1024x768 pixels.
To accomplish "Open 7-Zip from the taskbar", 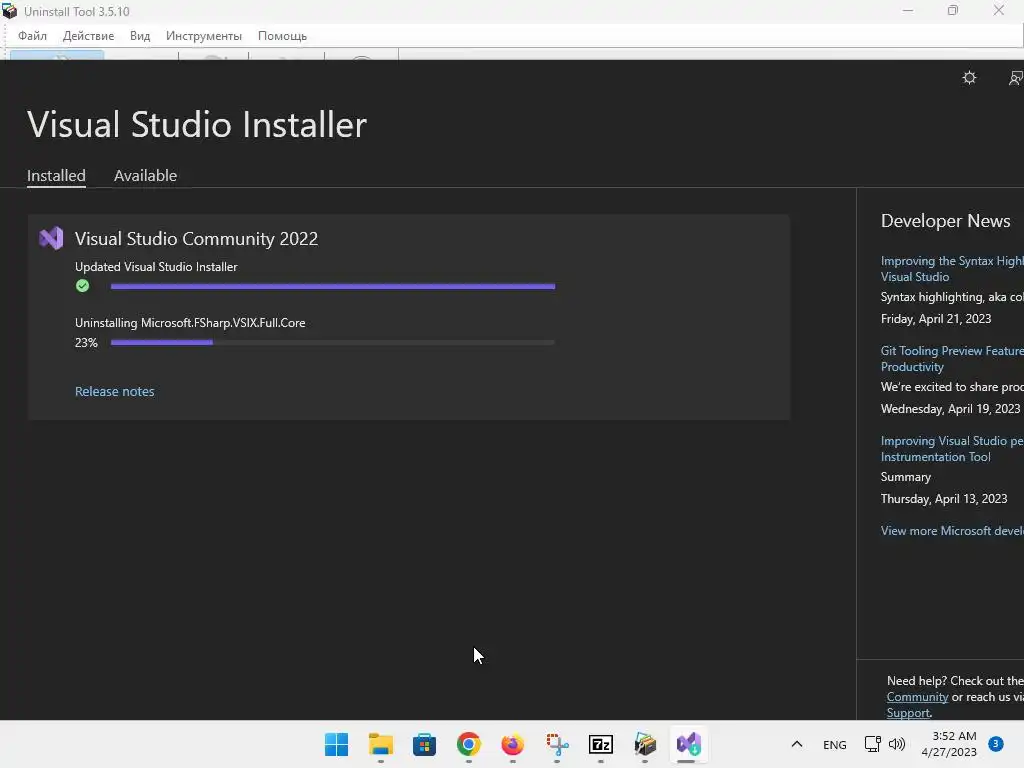I will [601, 744].
